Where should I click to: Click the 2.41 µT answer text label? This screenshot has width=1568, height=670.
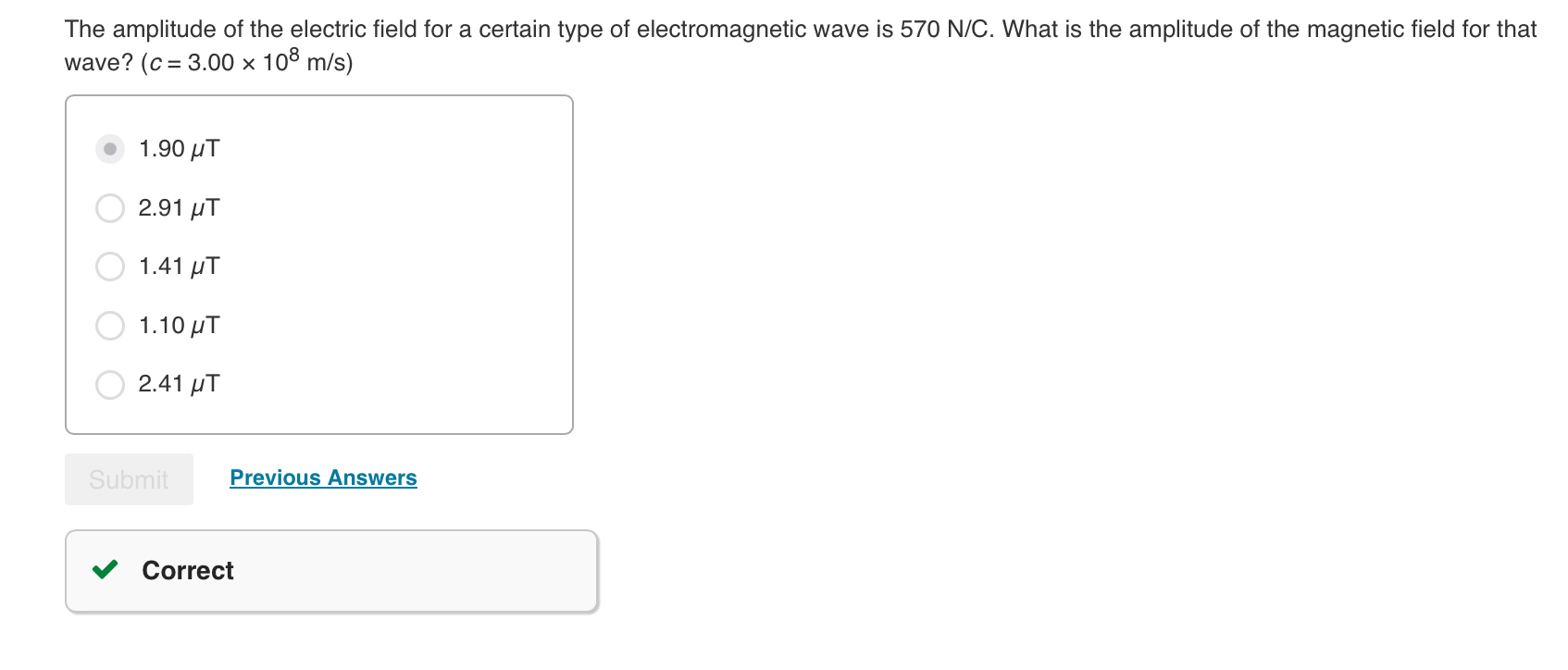178,383
